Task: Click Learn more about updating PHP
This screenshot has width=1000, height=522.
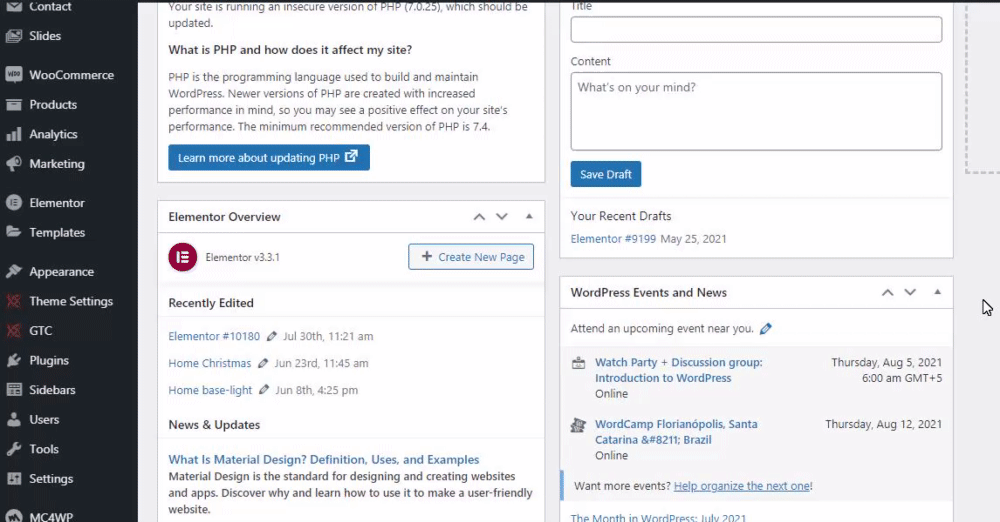Action: [x=269, y=158]
